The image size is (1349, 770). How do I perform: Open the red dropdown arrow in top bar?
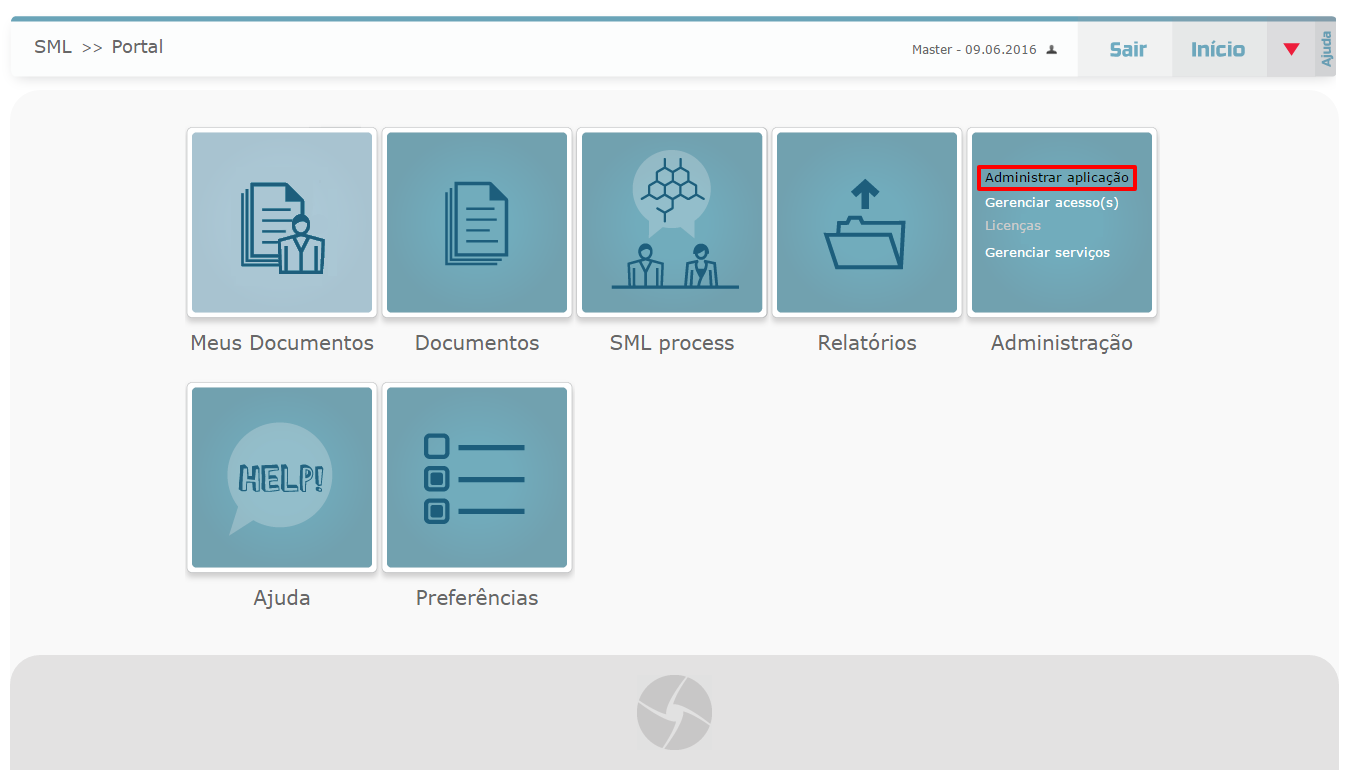(1288, 48)
